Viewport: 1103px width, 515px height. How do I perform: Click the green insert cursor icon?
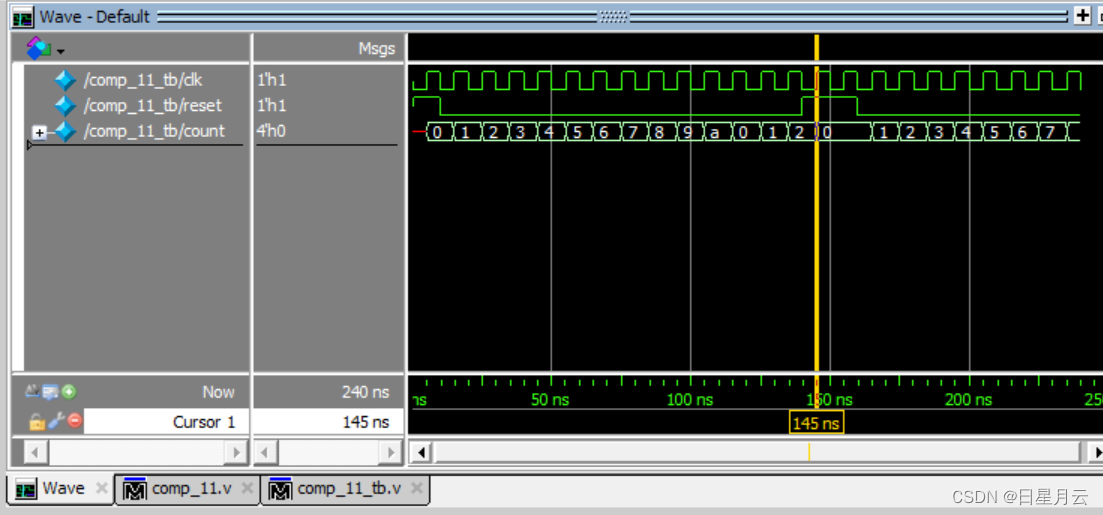[x=69, y=392]
